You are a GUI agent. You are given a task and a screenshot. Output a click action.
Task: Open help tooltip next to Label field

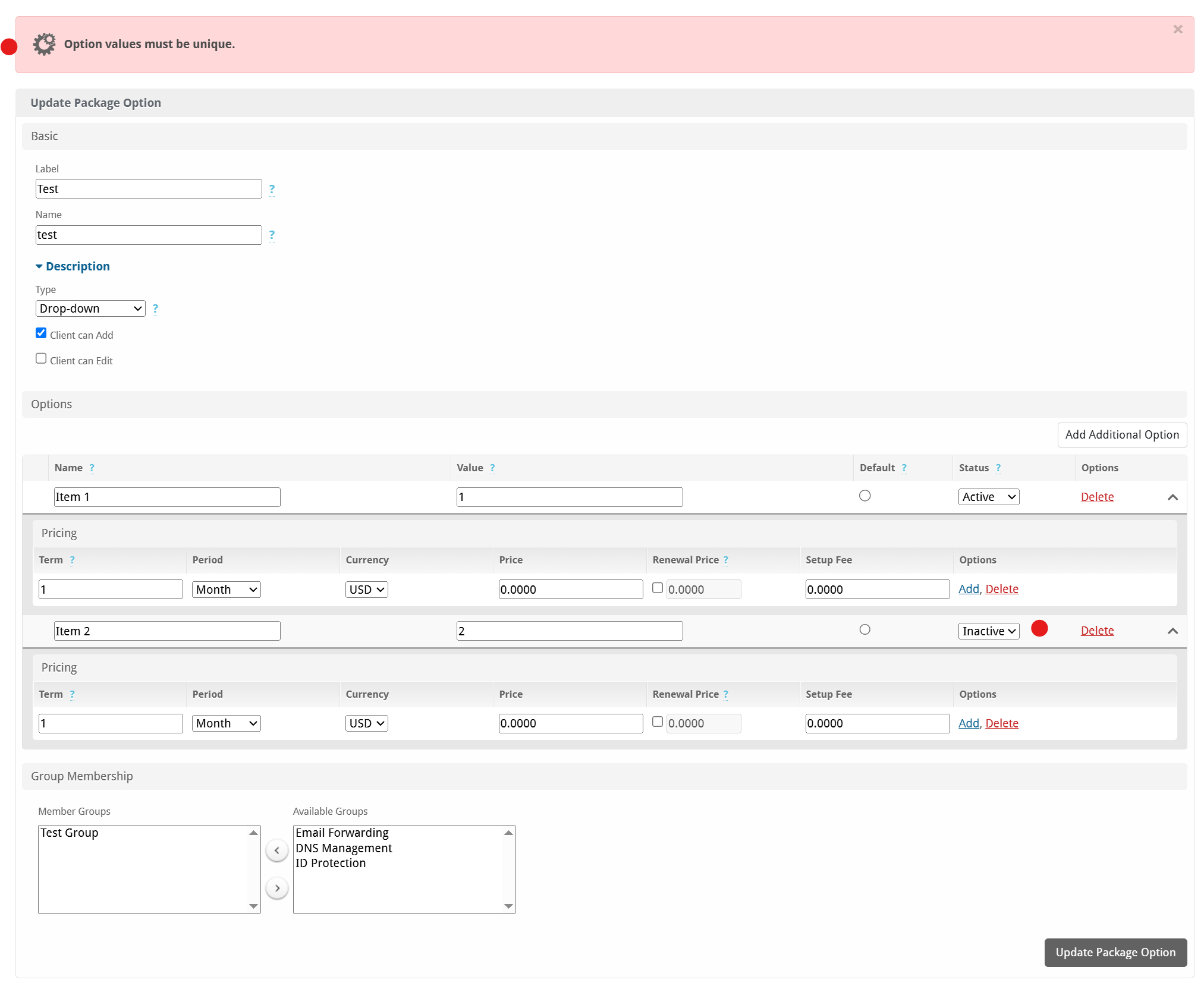coord(272,189)
